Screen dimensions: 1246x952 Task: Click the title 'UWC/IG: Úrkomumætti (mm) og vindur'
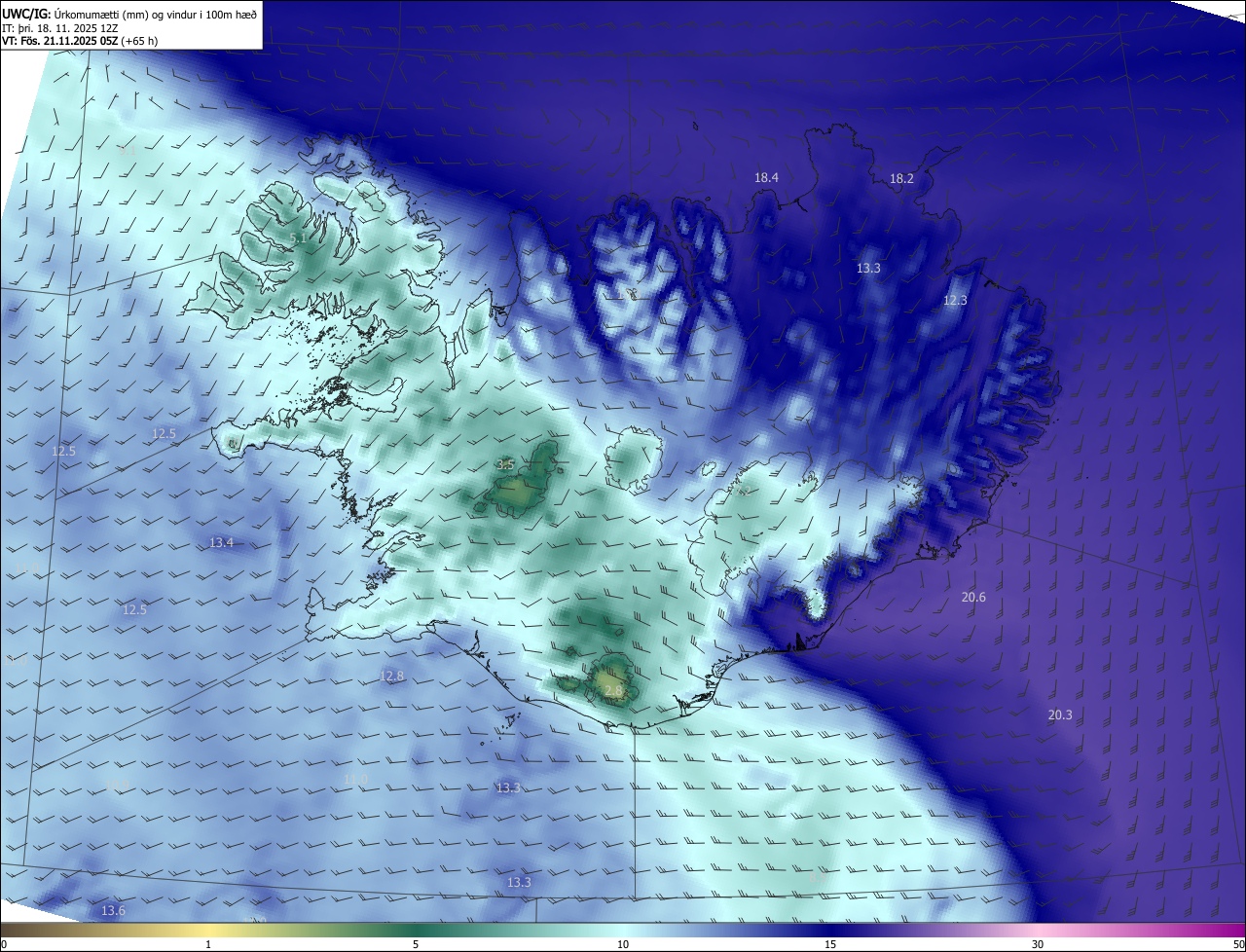click(x=129, y=13)
